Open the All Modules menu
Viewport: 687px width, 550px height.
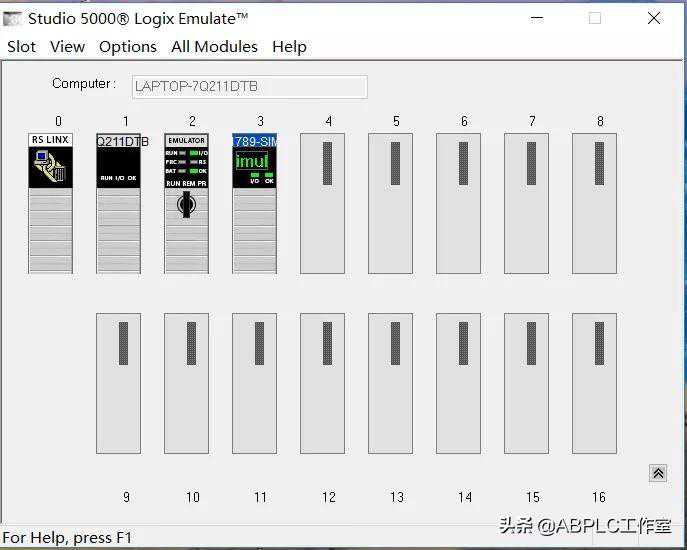[214, 47]
